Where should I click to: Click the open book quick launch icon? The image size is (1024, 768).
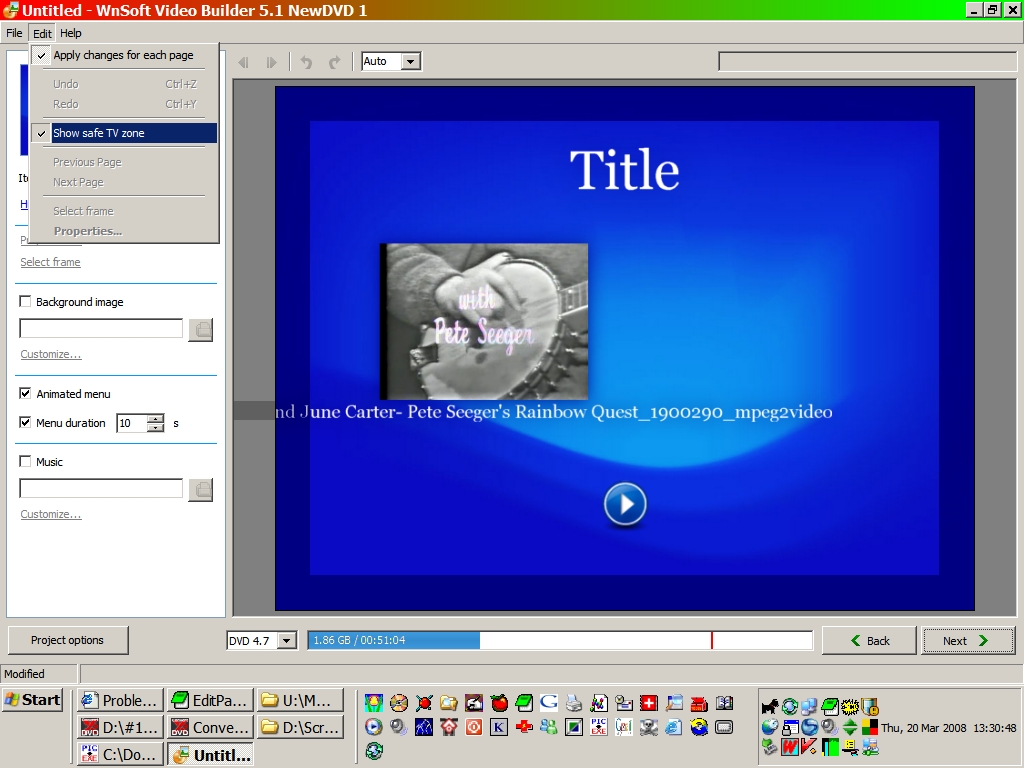[x=724, y=703]
